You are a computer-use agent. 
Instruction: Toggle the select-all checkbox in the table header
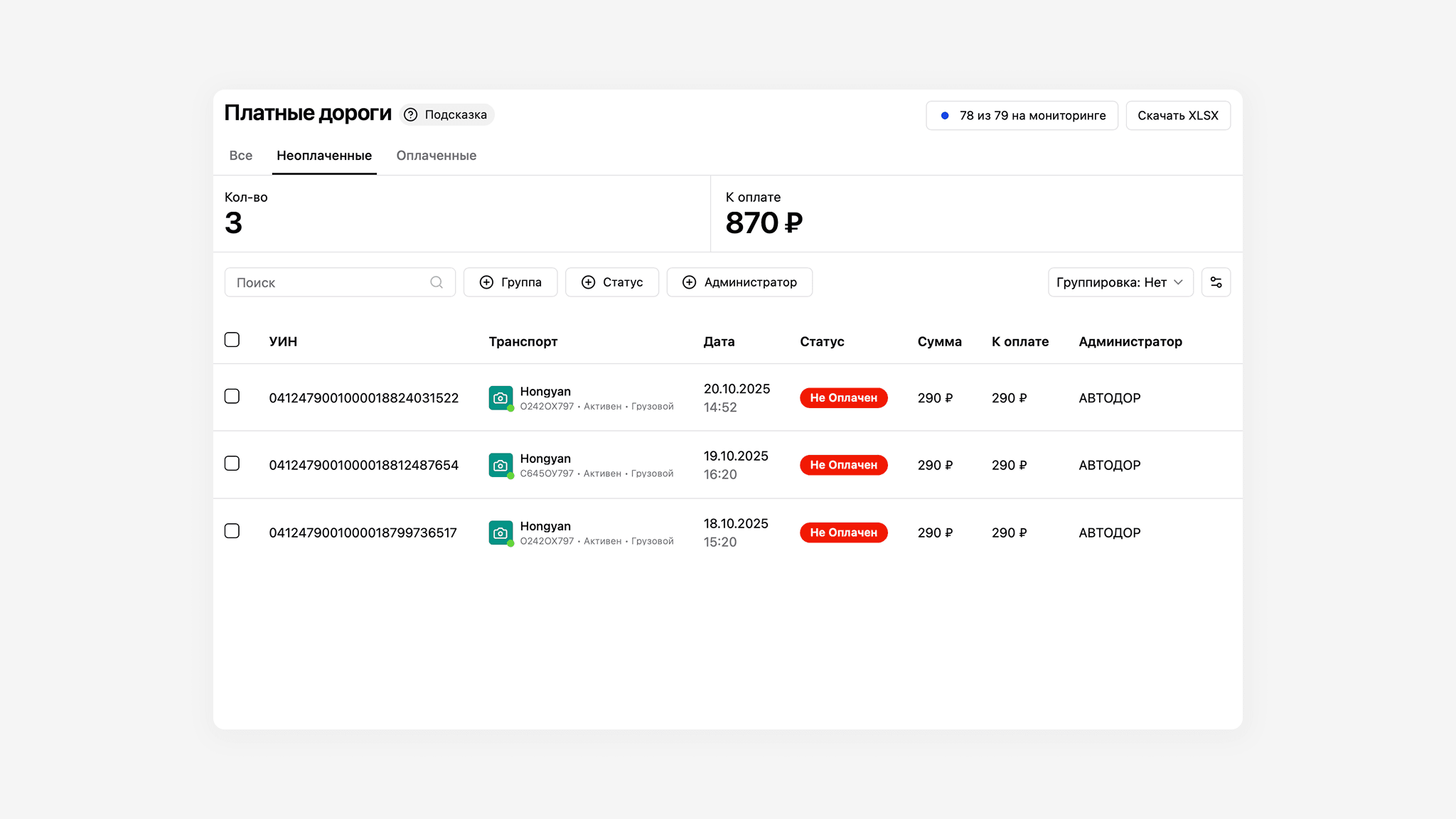click(x=232, y=340)
